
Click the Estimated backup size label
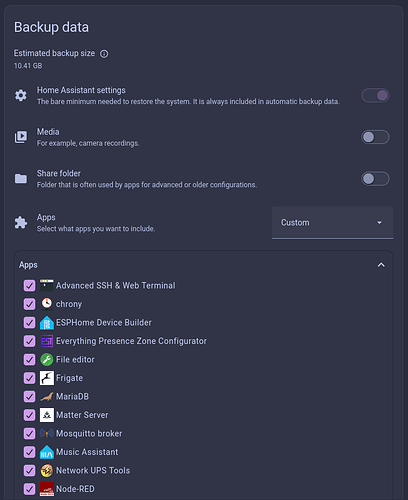54,53
